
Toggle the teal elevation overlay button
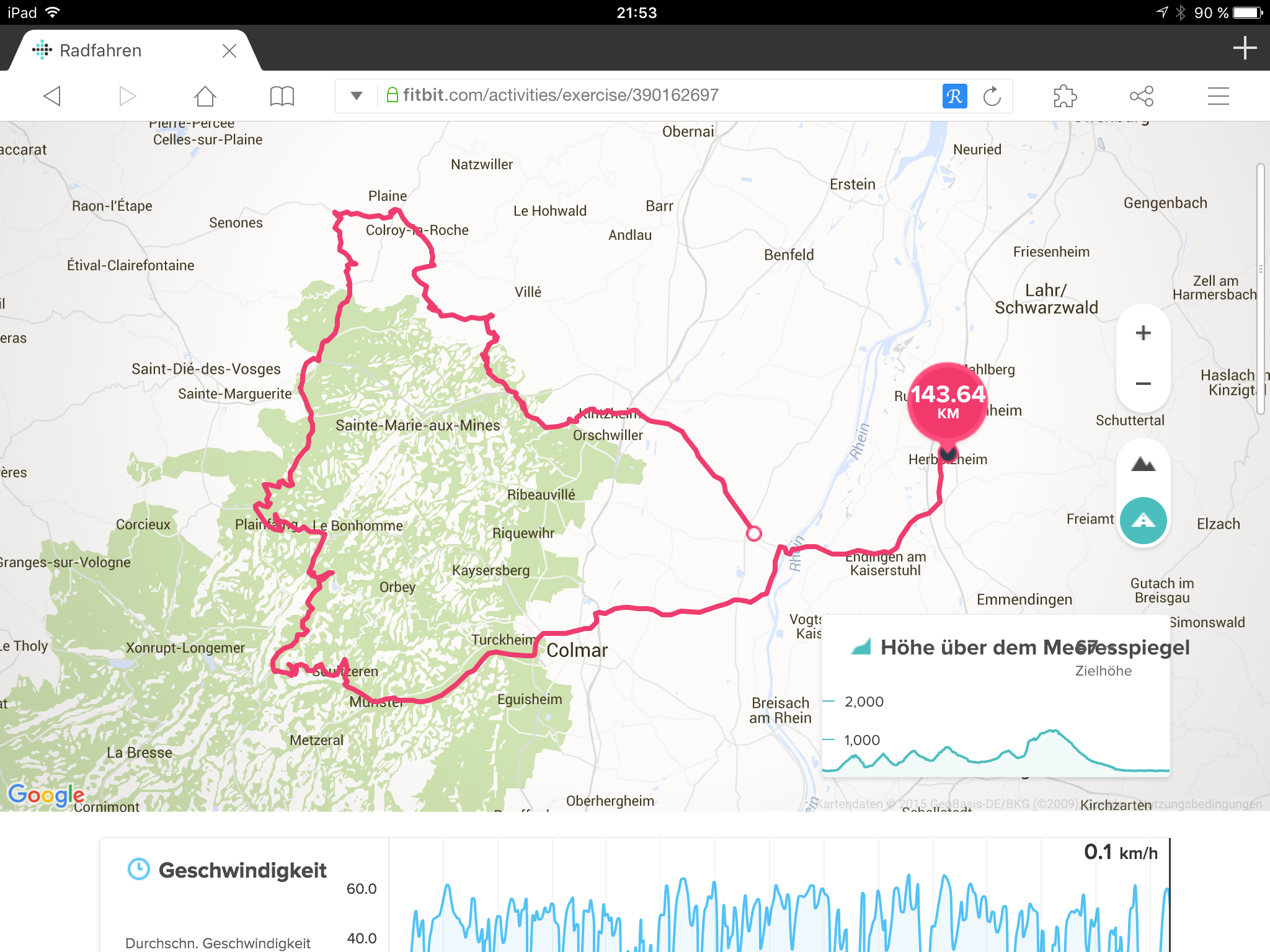pos(1143,521)
